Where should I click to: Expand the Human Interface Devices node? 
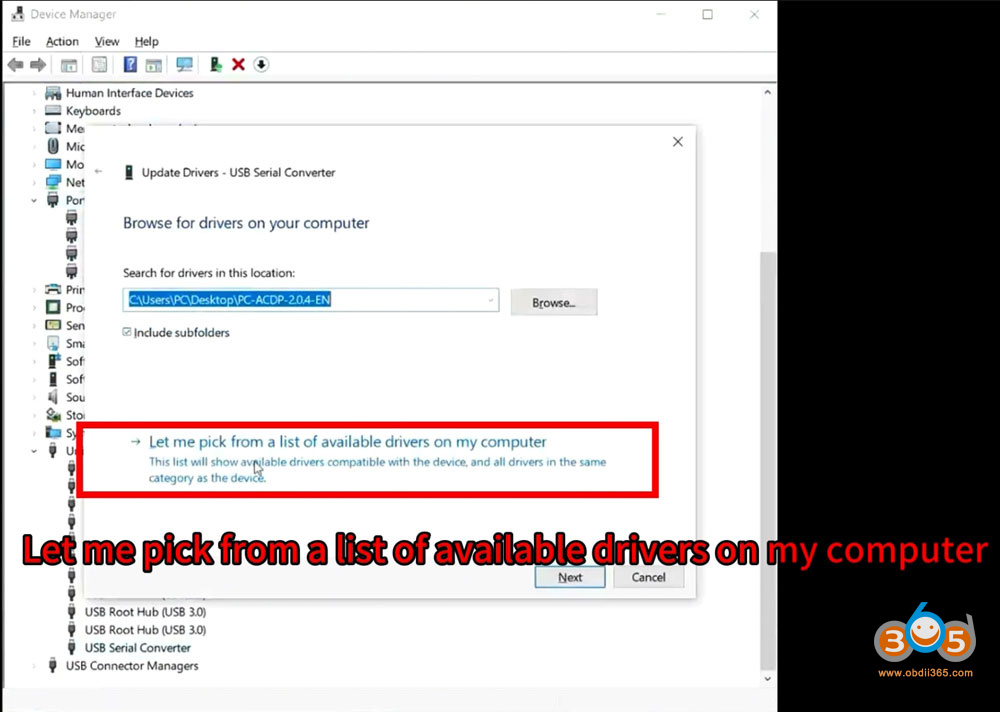click(x=34, y=93)
